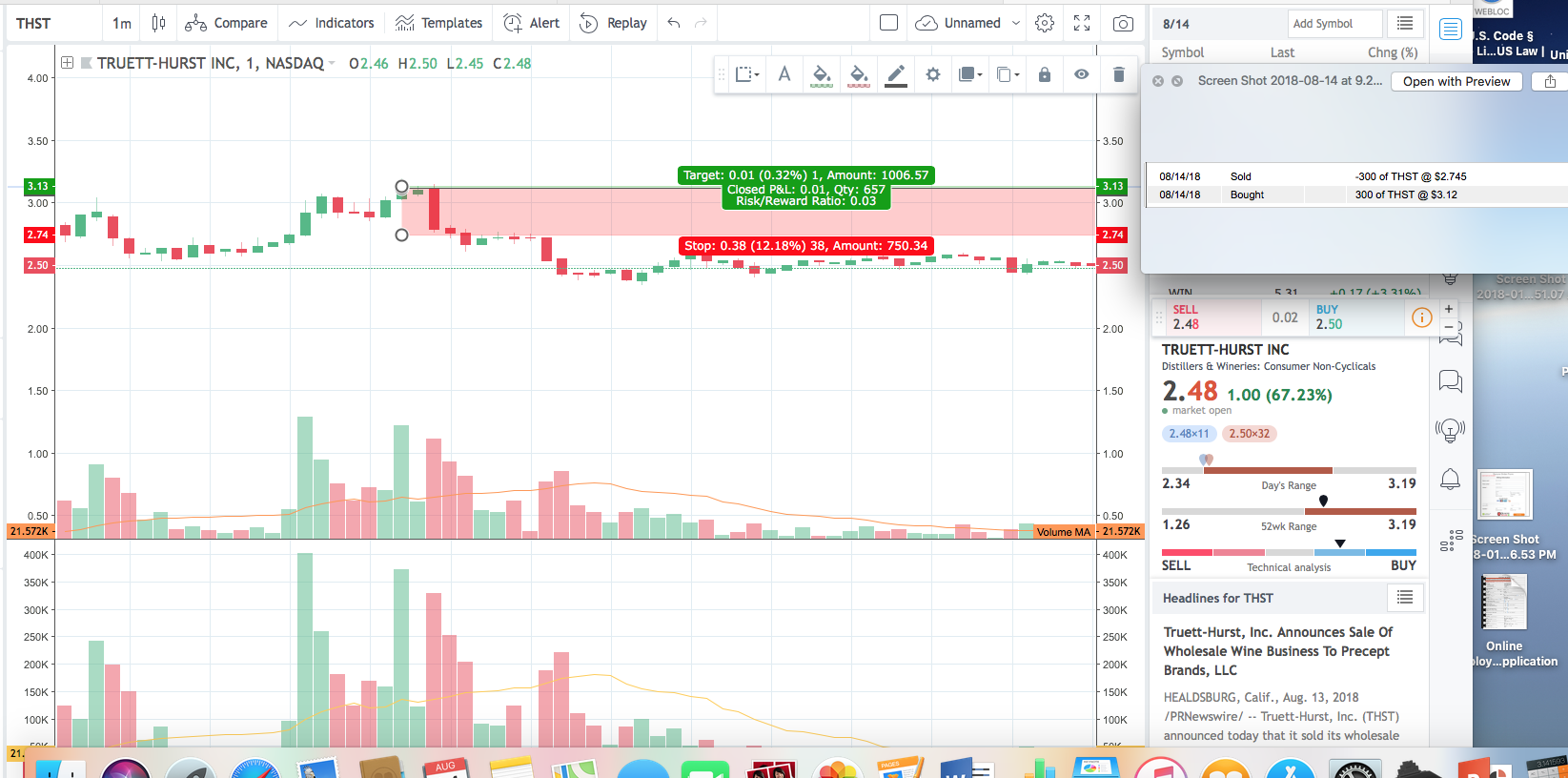1568x778 pixels.
Task: Sort watchlist by Chng (%) column
Action: [x=1393, y=52]
